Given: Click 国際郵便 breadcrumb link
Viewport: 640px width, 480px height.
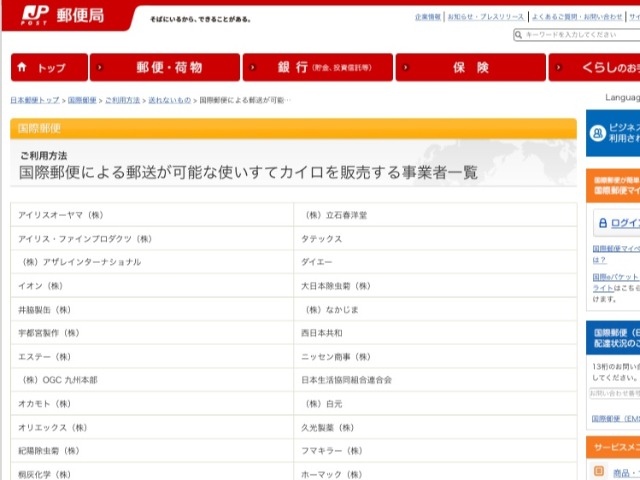Looking at the screenshot, I should [x=82, y=100].
